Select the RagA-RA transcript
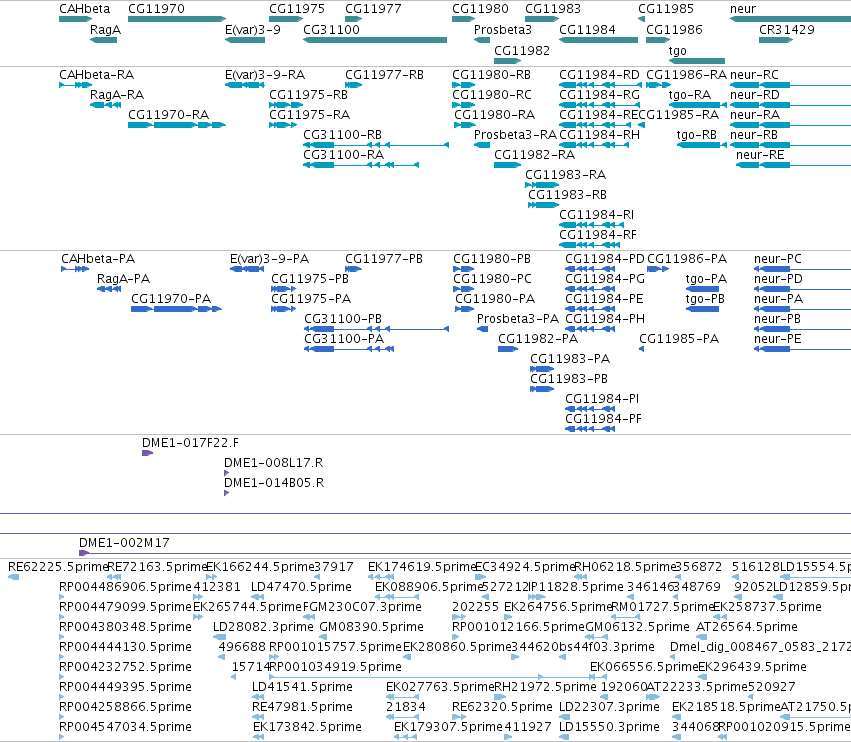The height and width of the screenshot is (742, 851). pyautogui.click(x=105, y=105)
